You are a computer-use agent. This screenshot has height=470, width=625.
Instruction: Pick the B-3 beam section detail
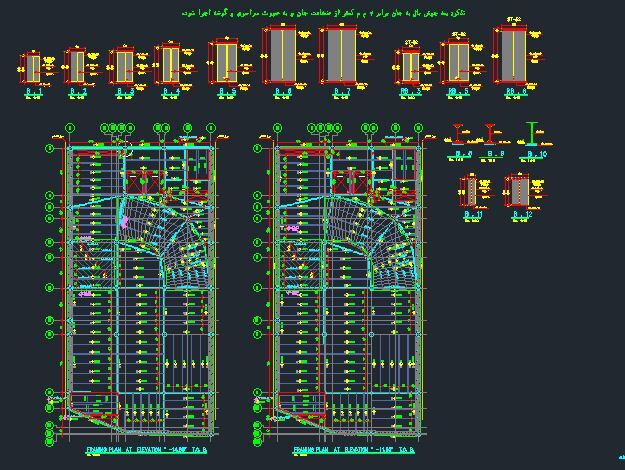[124, 67]
